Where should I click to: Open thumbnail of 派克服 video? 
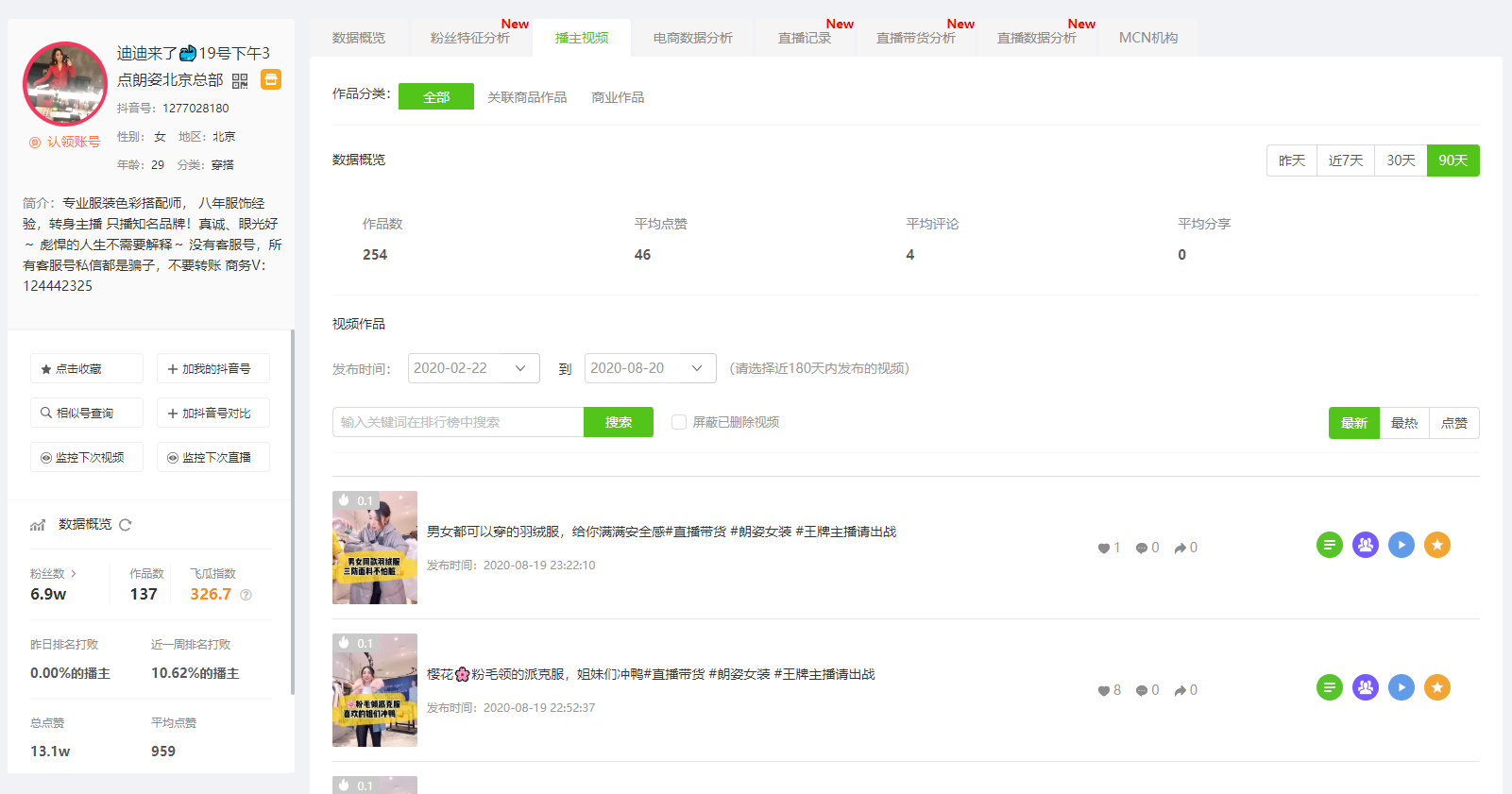tap(375, 690)
